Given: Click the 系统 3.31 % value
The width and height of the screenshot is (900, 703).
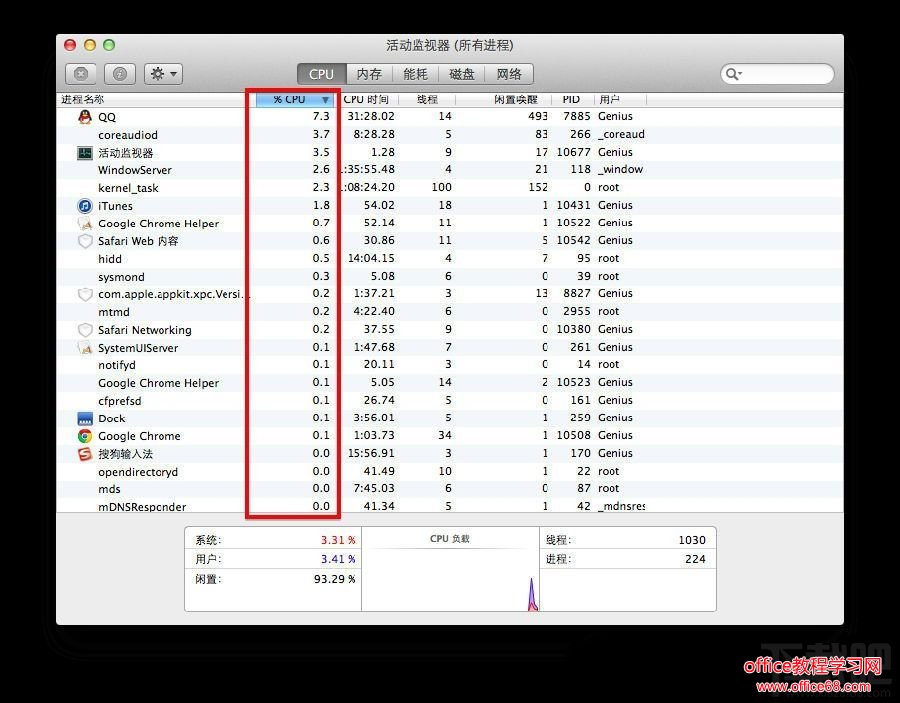Looking at the screenshot, I should pos(338,540).
